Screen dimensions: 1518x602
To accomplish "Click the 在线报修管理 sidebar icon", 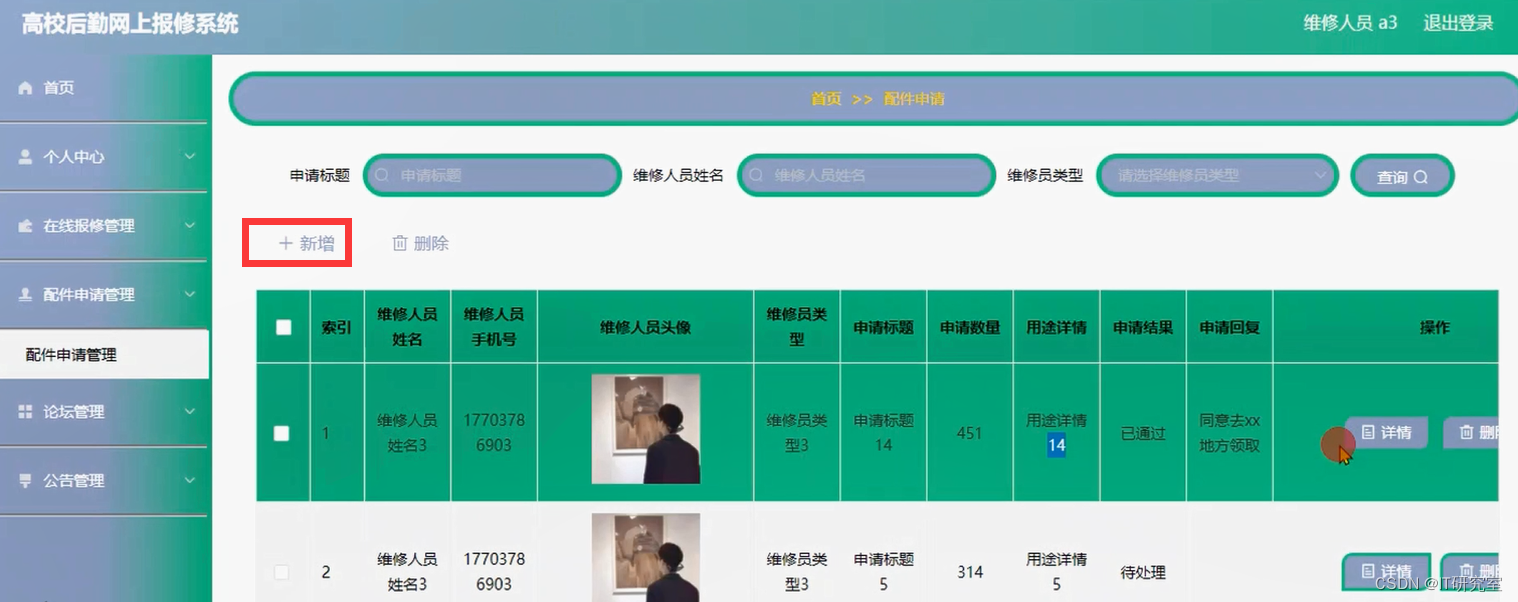I will [x=25, y=225].
